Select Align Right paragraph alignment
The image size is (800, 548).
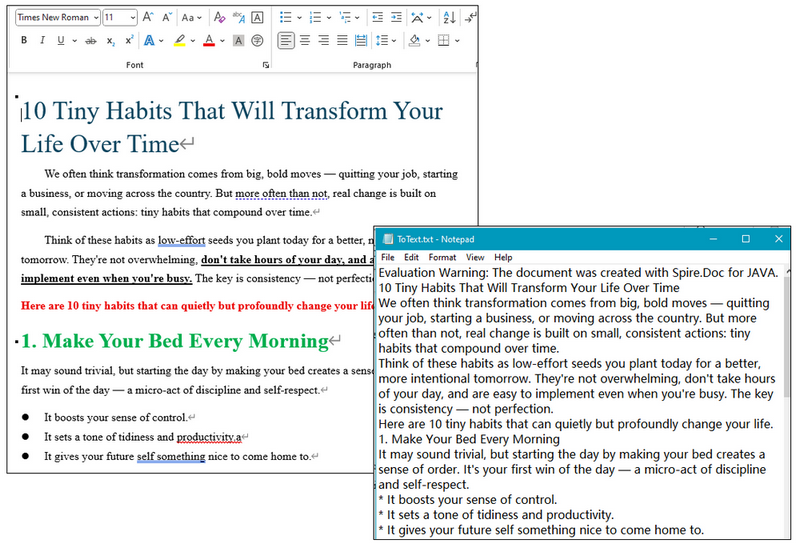(323, 40)
